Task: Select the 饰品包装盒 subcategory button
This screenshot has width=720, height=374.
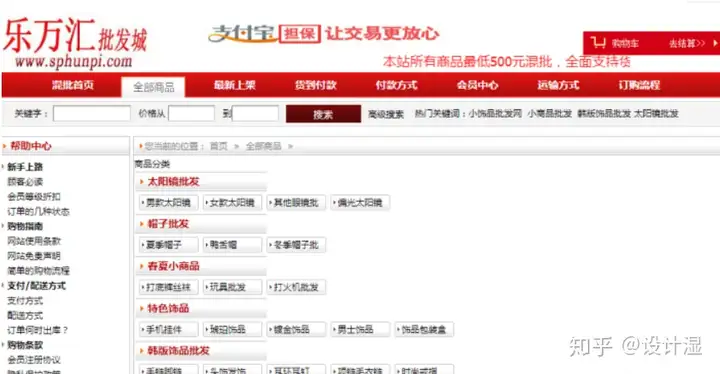Action: (x=424, y=329)
